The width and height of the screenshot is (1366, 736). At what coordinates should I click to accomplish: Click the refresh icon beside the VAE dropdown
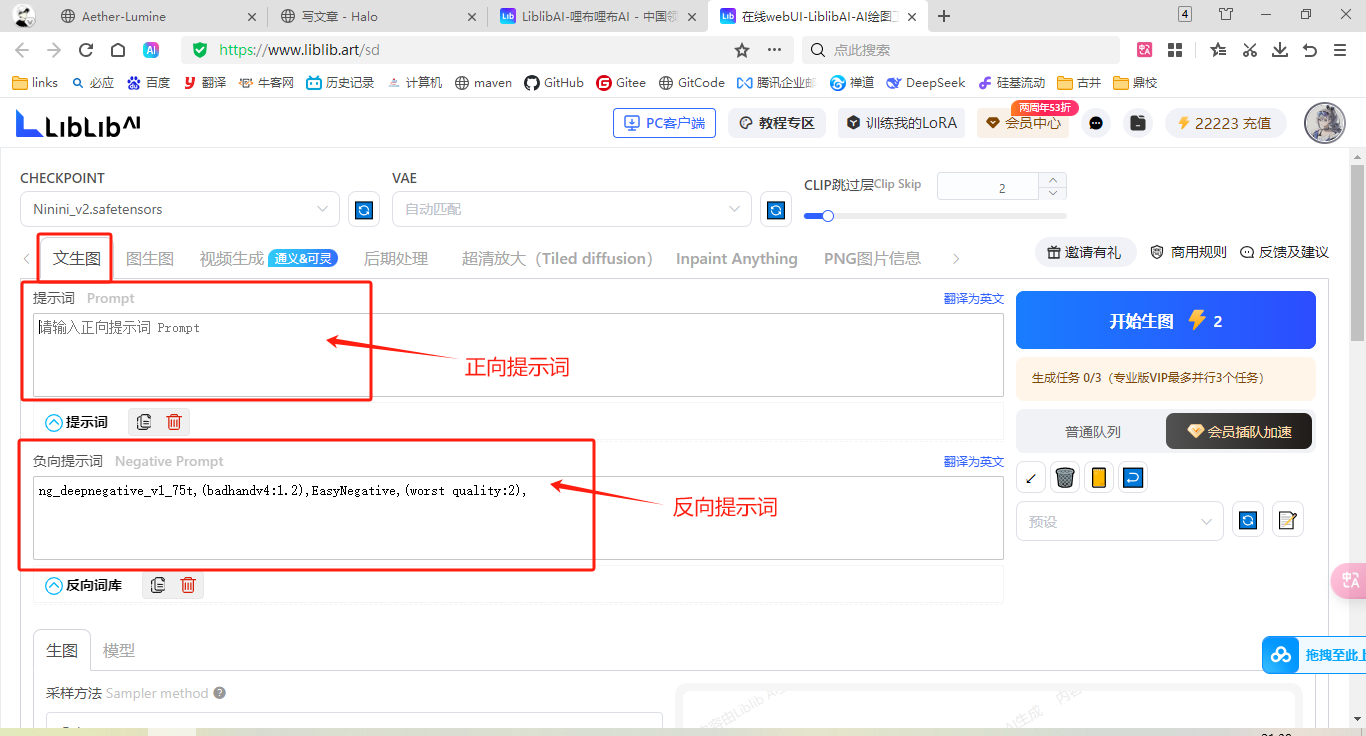[775, 210]
